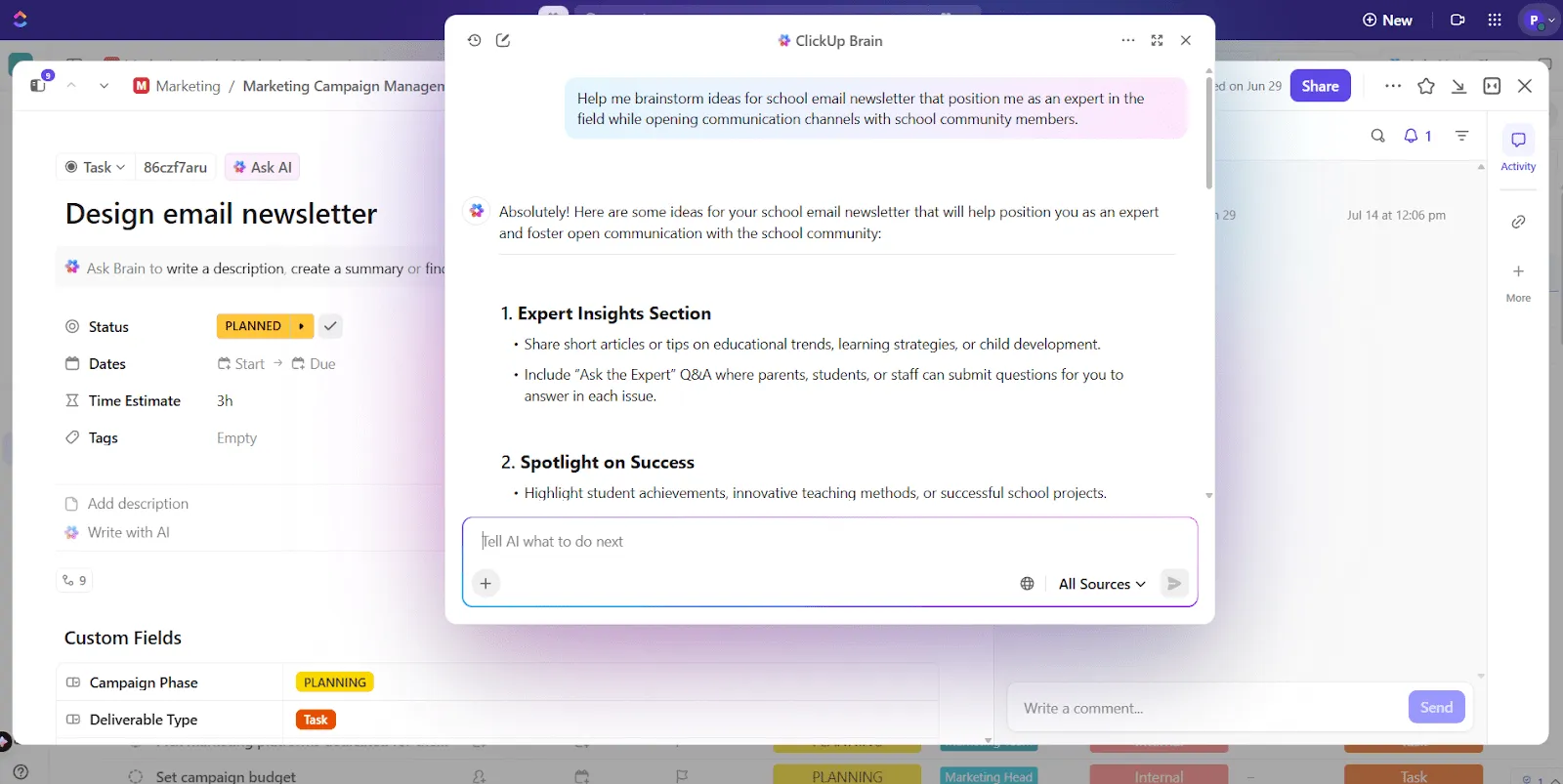Open the All Sources dropdown
This screenshot has width=1563, height=784.
click(1102, 584)
